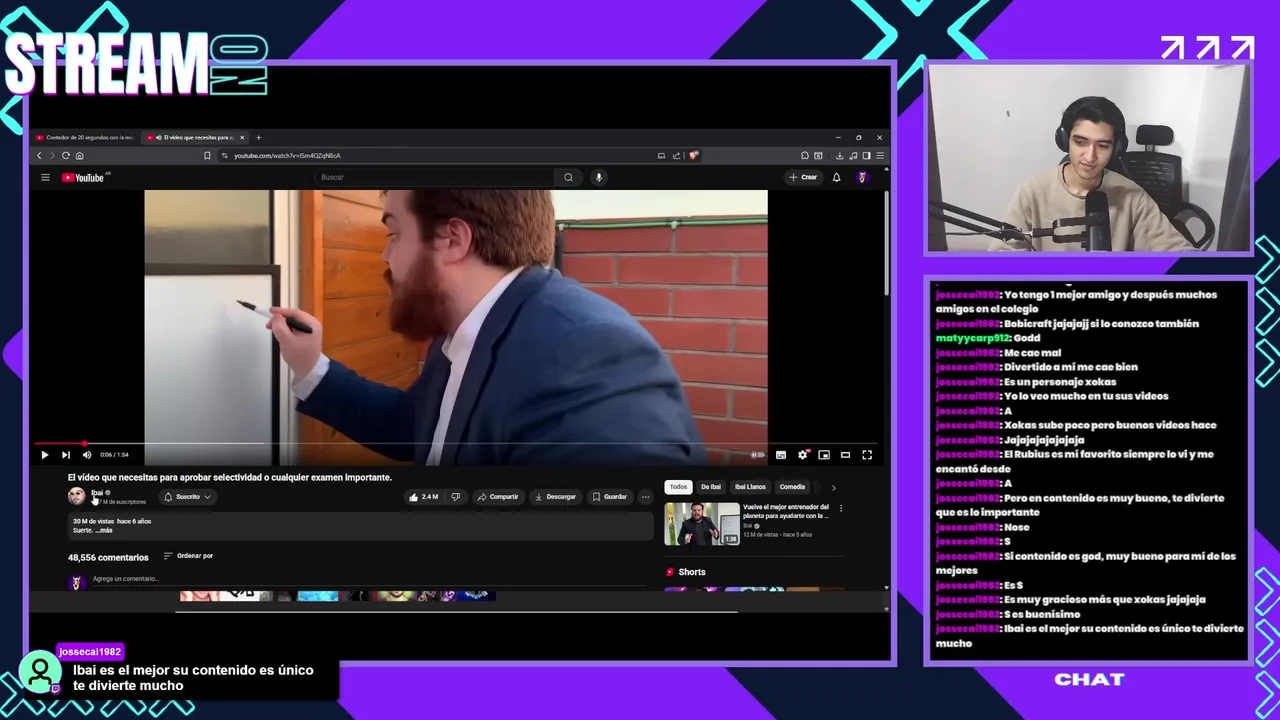Mute the video via speaker icon
Screen dimensions: 1280x720
(x=87, y=455)
